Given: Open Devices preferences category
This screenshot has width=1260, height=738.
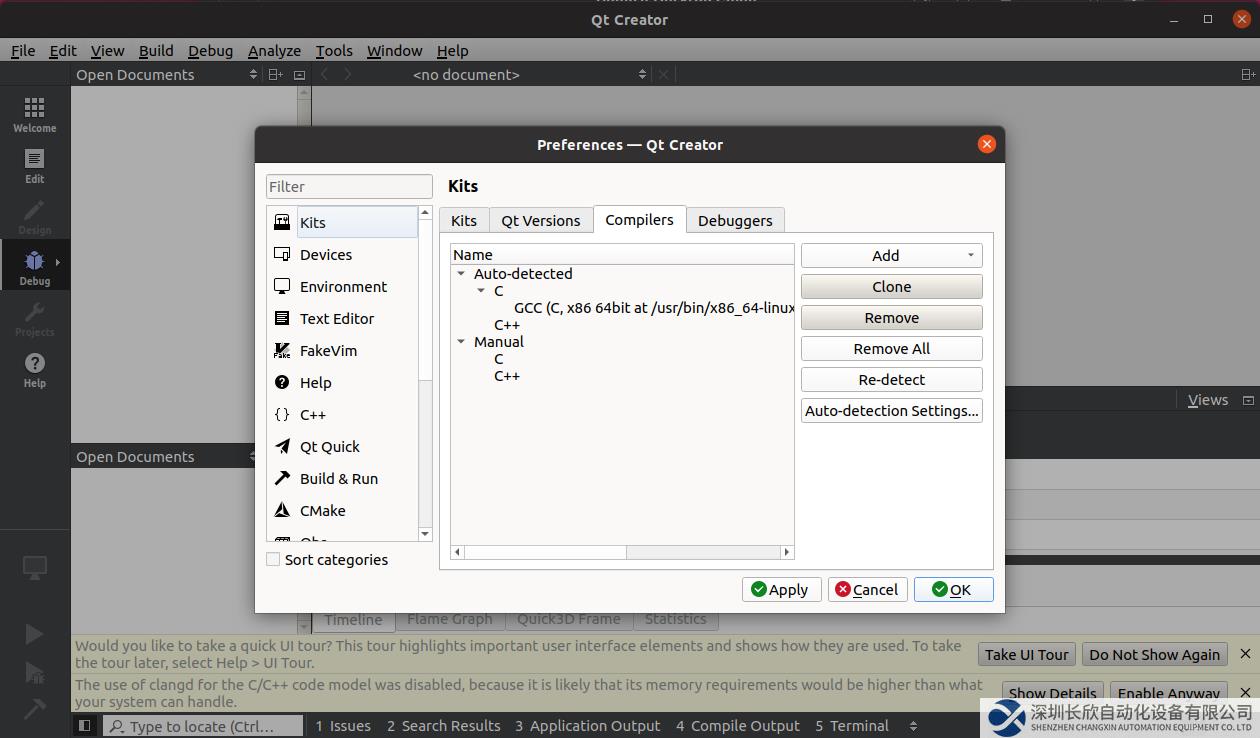Looking at the screenshot, I should 343,254.
